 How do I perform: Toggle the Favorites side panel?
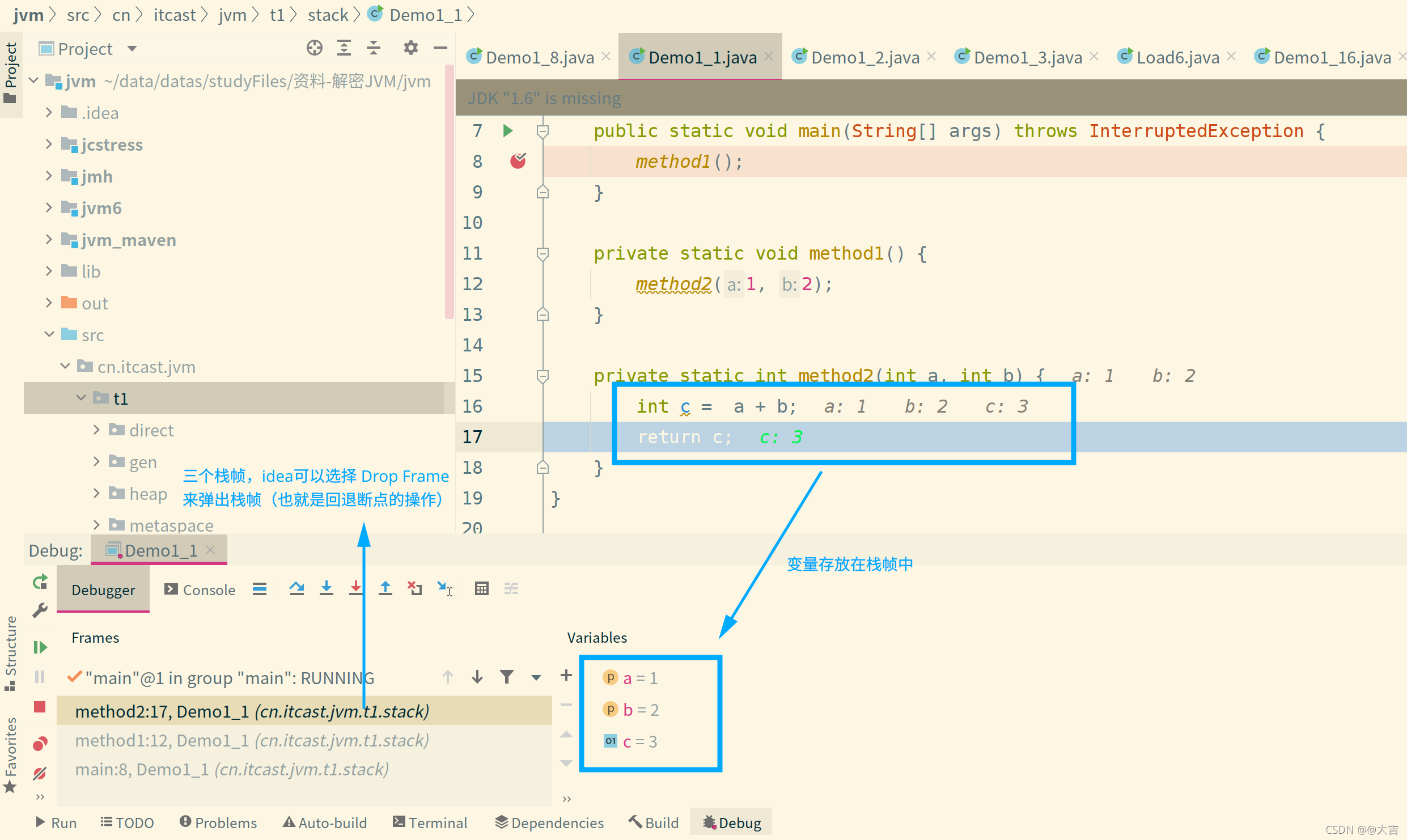pyautogui.click(x=10, y=755)
